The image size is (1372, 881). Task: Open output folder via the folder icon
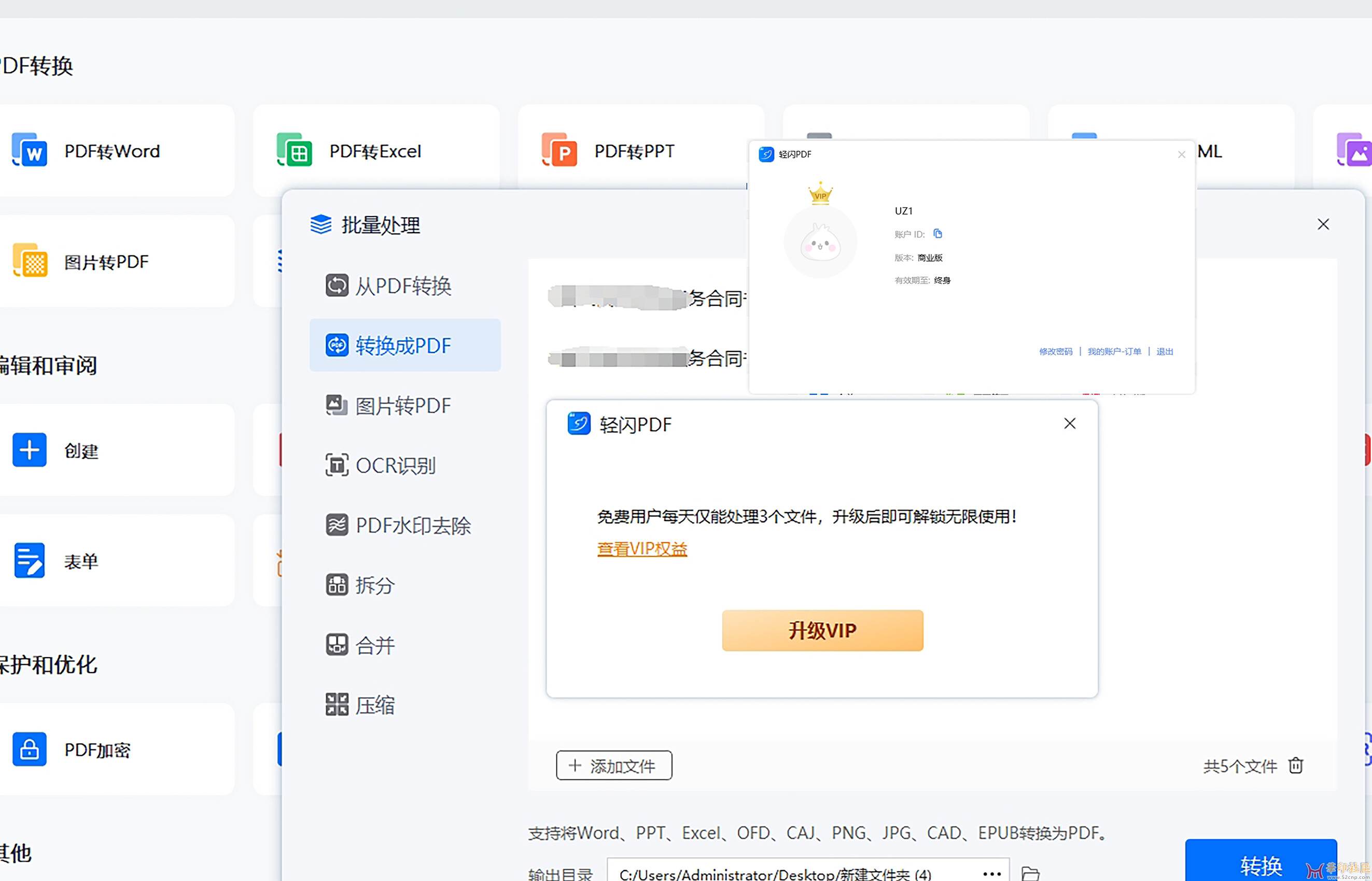point(1030,873)
